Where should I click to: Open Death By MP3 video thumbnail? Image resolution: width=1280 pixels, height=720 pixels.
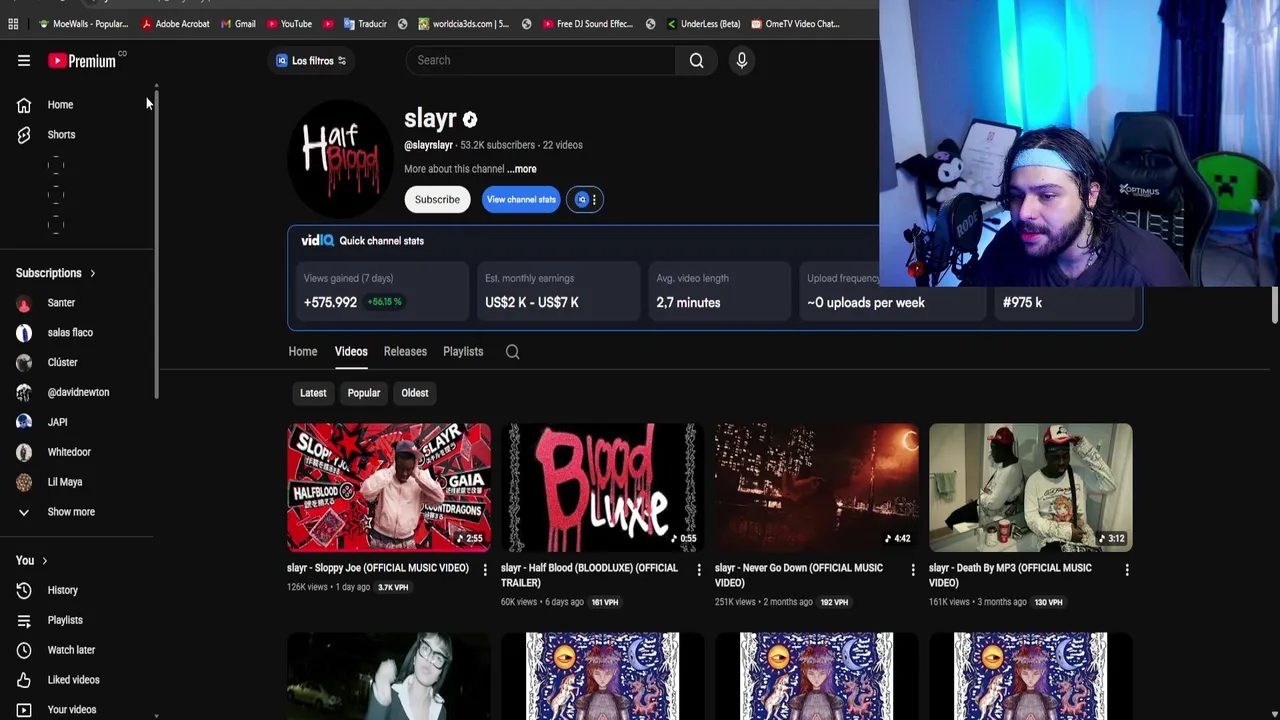pyautogui.click(x=1031, y=487)
